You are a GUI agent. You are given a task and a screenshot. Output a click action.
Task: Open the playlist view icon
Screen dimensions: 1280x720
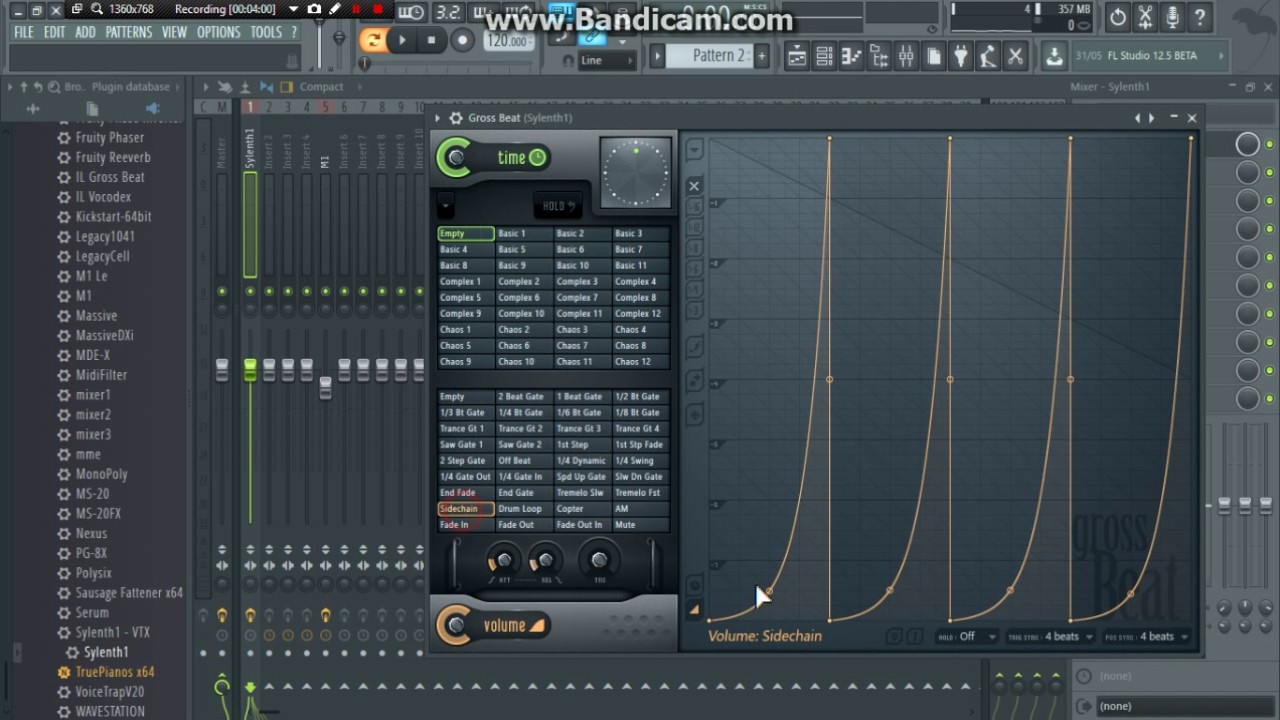click(x=797, y=57)
